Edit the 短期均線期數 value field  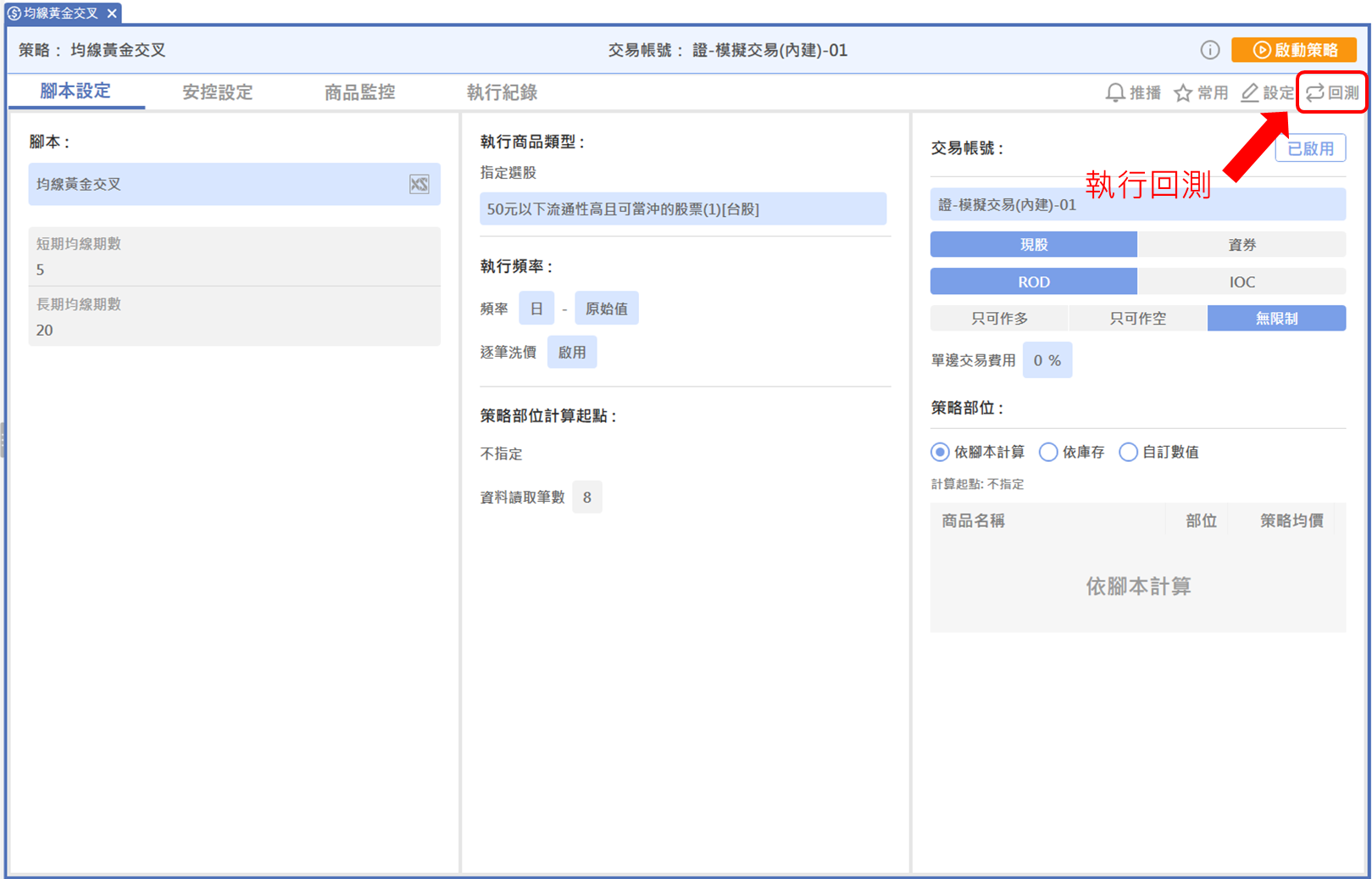click(234, 270)
